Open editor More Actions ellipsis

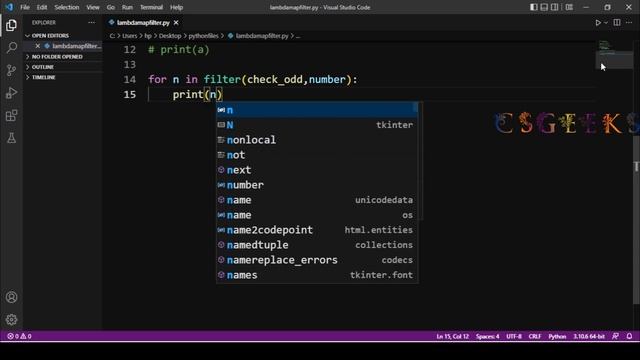[x=629, y=23]
